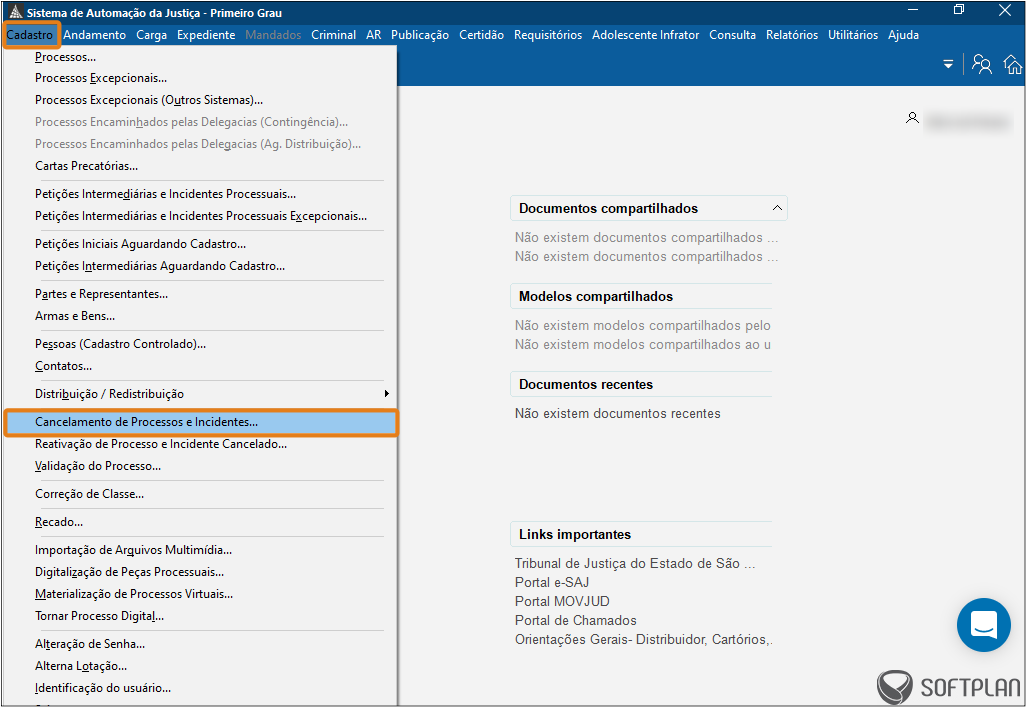
Task: Open the toolbar dropdown arrow
Action: [947, 64]
